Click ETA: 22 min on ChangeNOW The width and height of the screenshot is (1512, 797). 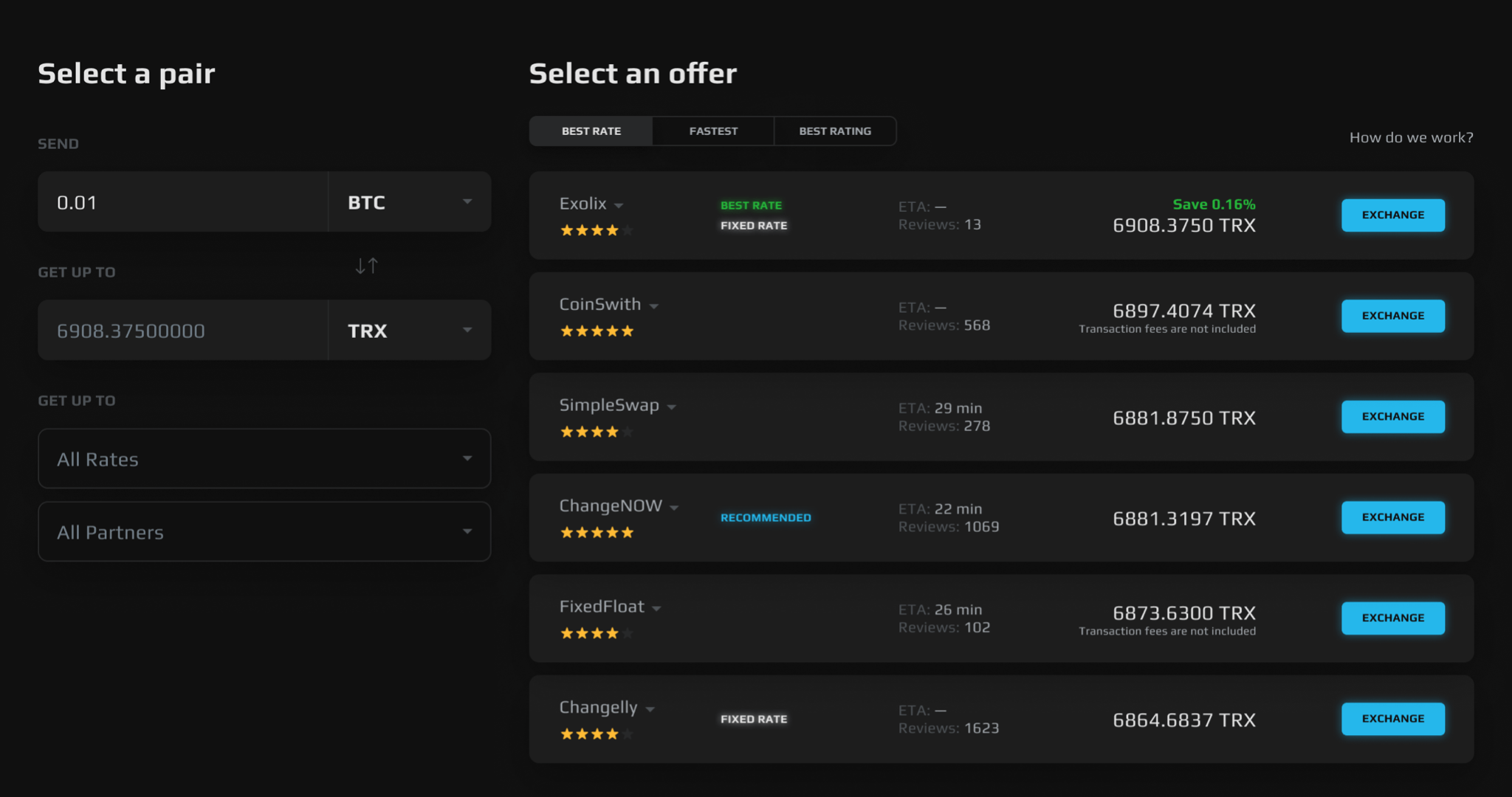point(940,509)
